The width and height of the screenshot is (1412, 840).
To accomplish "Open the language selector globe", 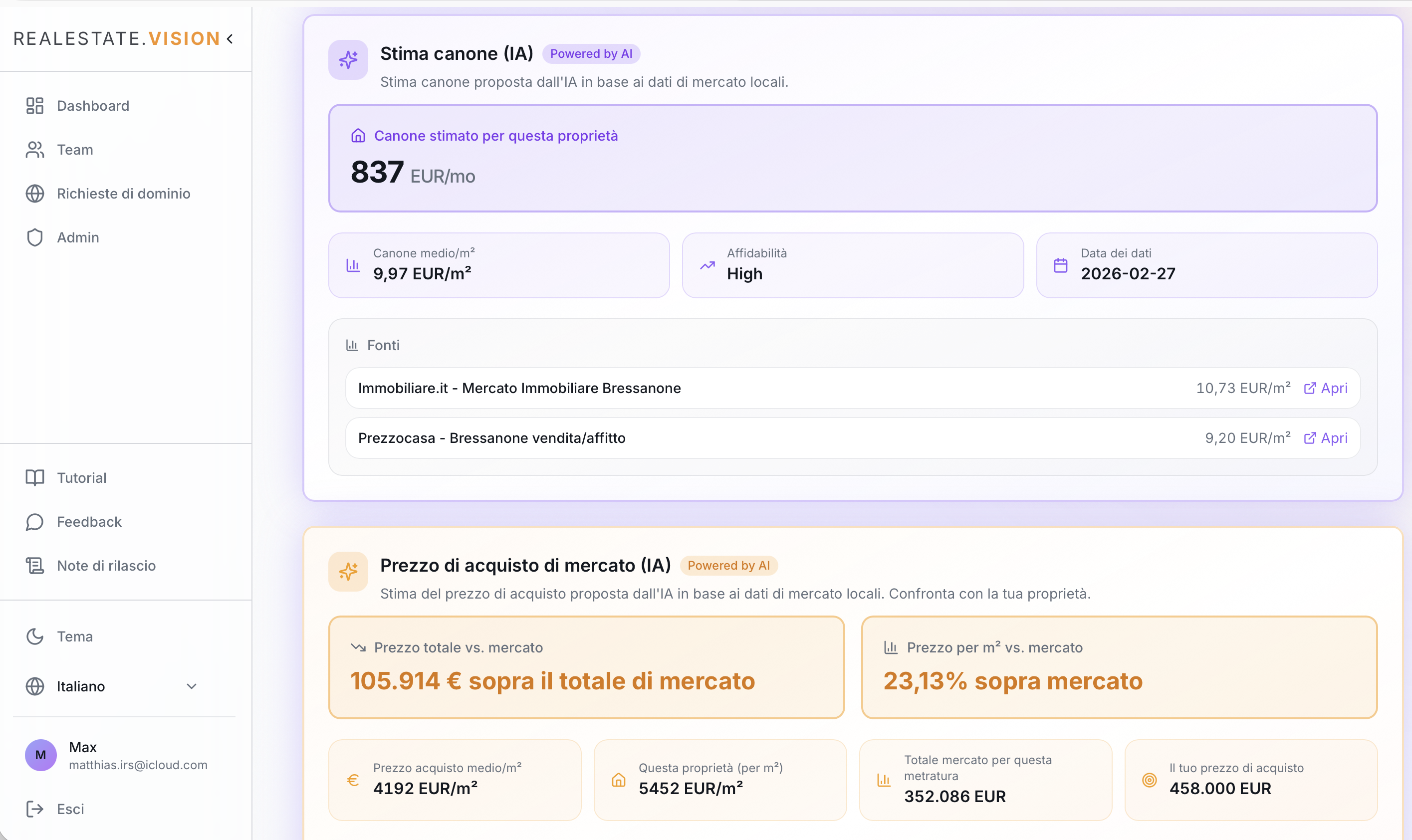I will point(34,686).
